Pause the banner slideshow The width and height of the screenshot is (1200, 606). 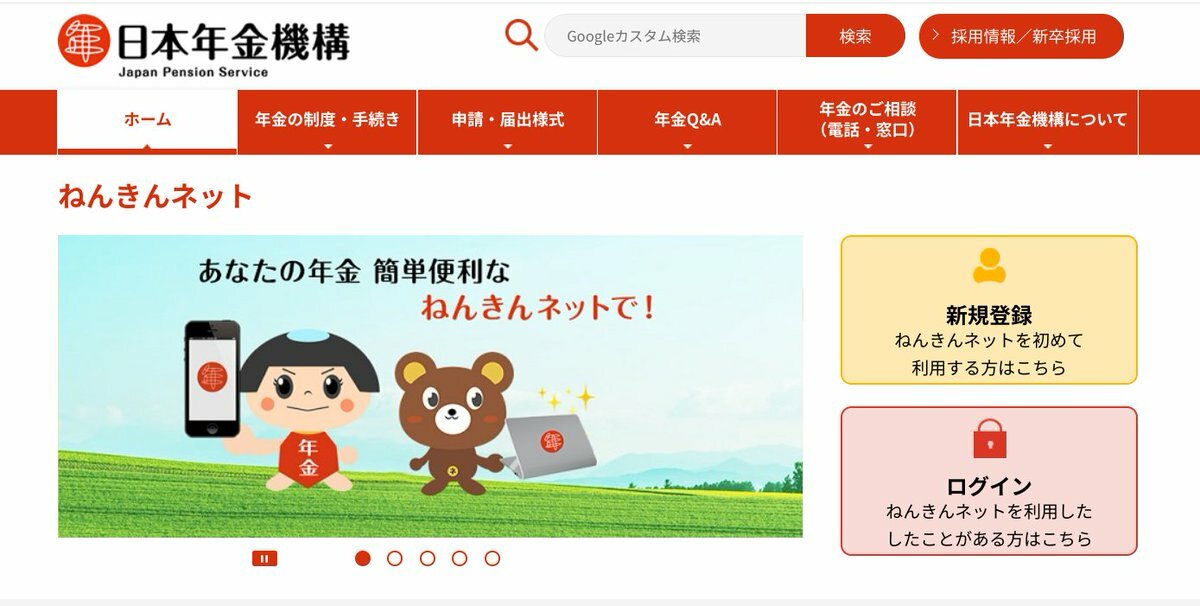[264, 559]
